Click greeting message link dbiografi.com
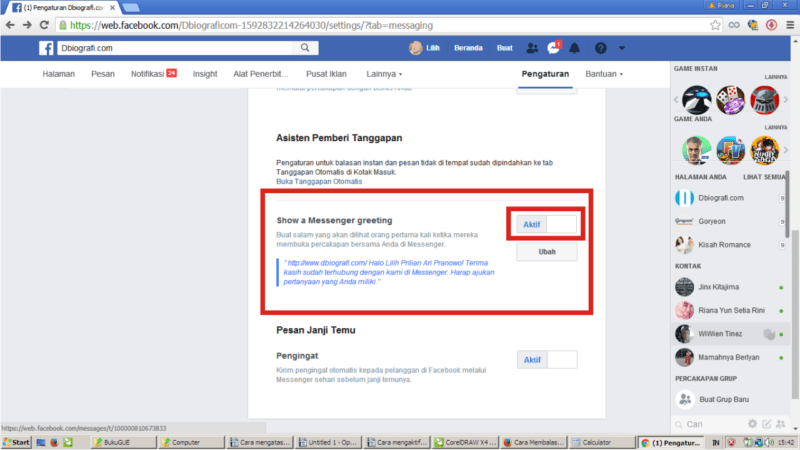 tap(327, 263)
